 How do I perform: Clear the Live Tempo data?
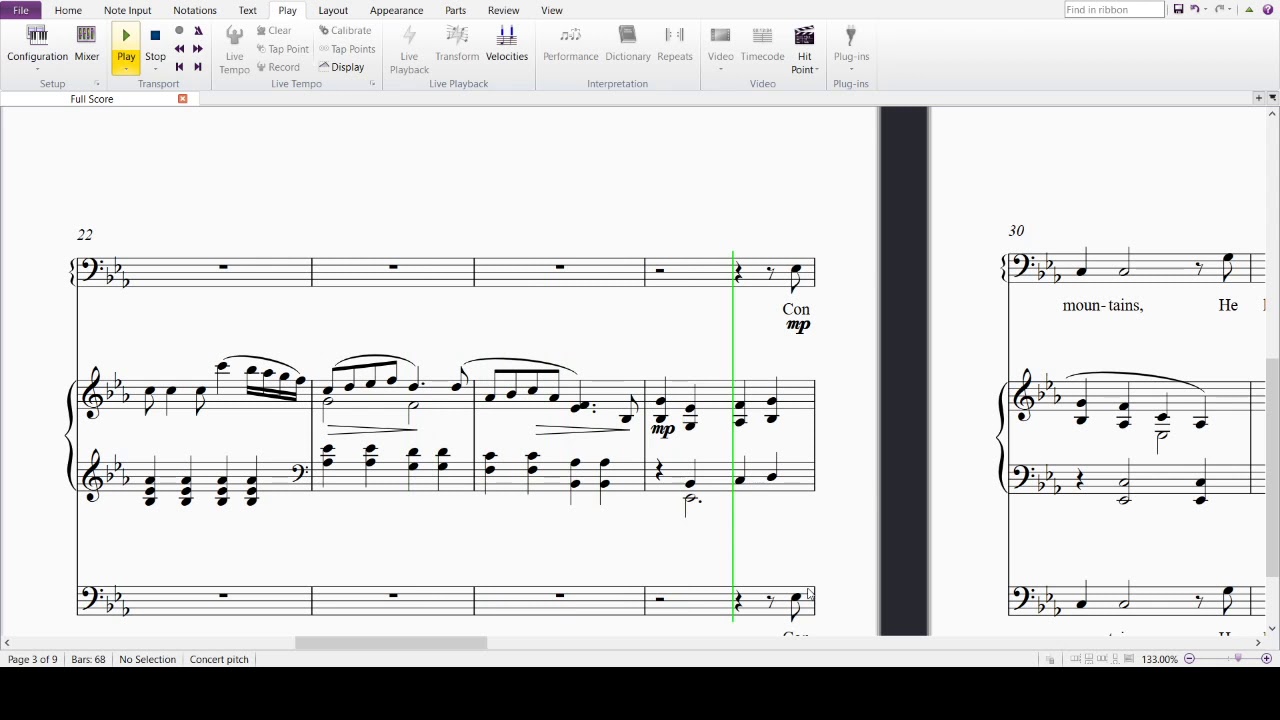pos(274,31)
